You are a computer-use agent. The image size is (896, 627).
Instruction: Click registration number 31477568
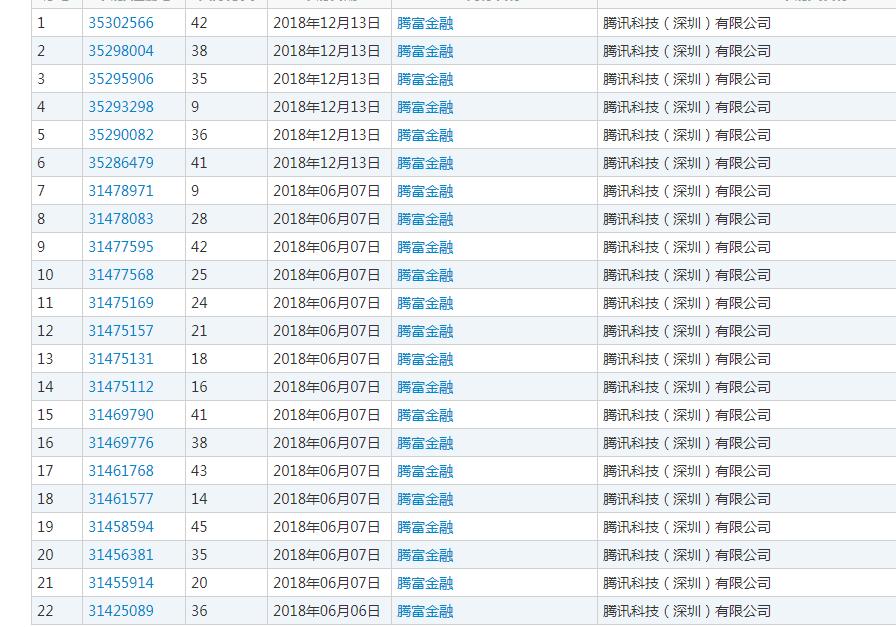121,275
